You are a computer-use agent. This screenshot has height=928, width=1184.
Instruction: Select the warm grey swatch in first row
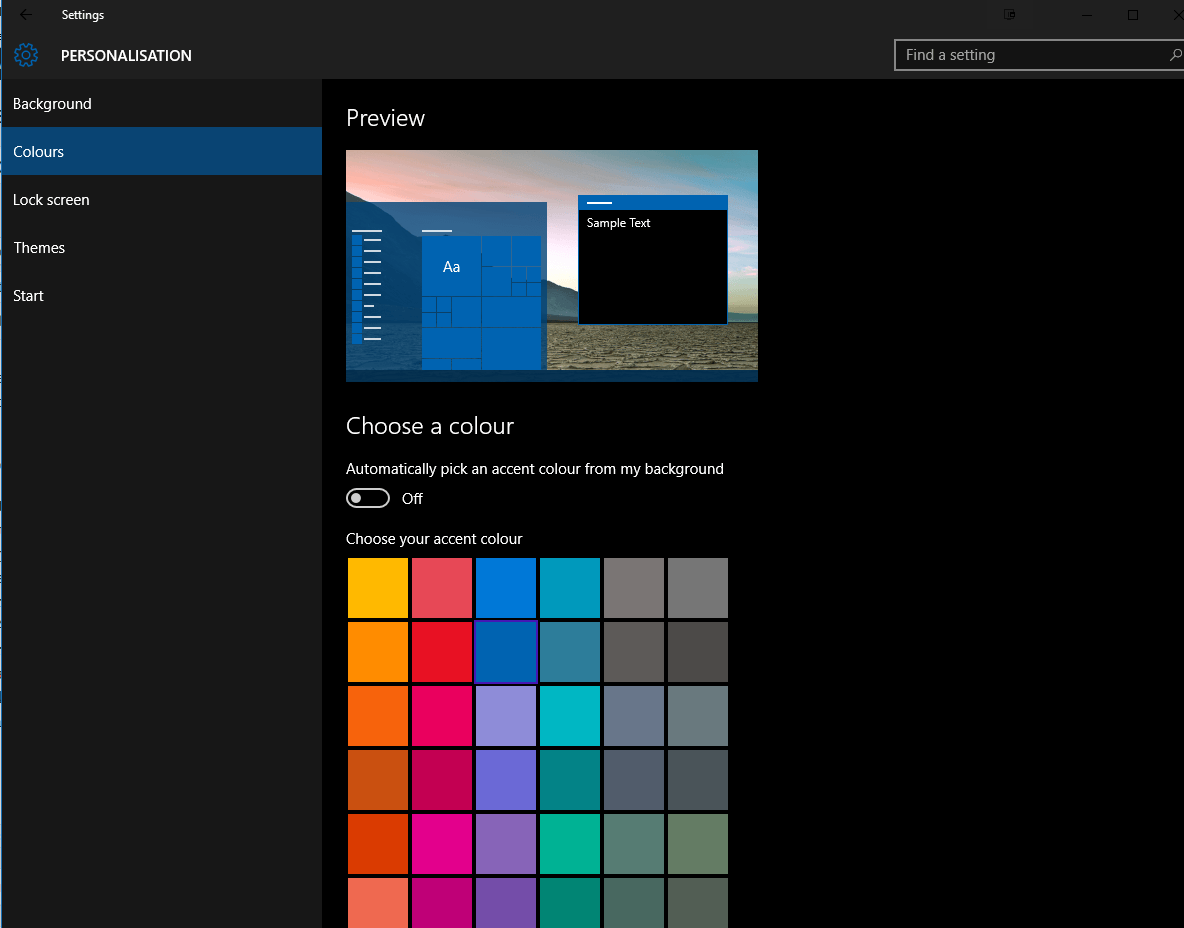click(x=634, y=588)
